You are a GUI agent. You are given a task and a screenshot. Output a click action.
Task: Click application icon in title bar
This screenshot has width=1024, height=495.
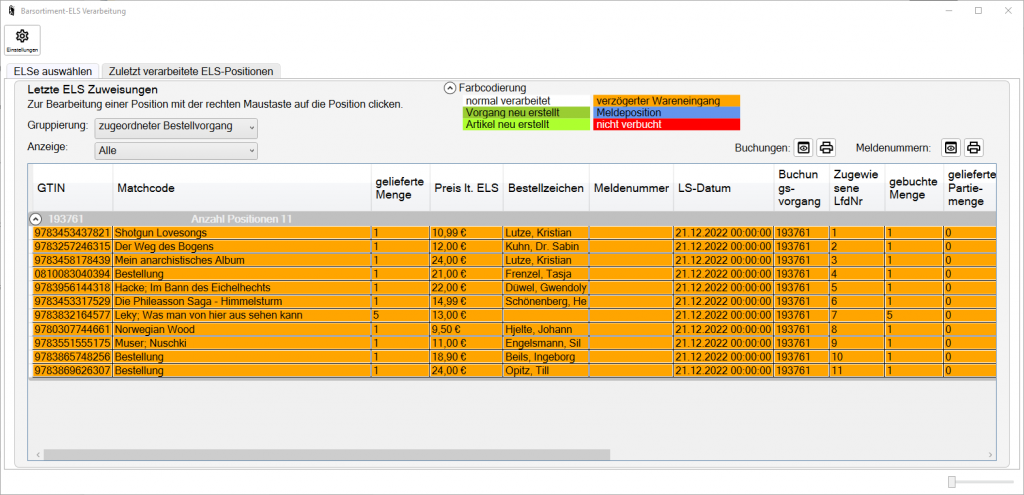[x=10, y=10]
